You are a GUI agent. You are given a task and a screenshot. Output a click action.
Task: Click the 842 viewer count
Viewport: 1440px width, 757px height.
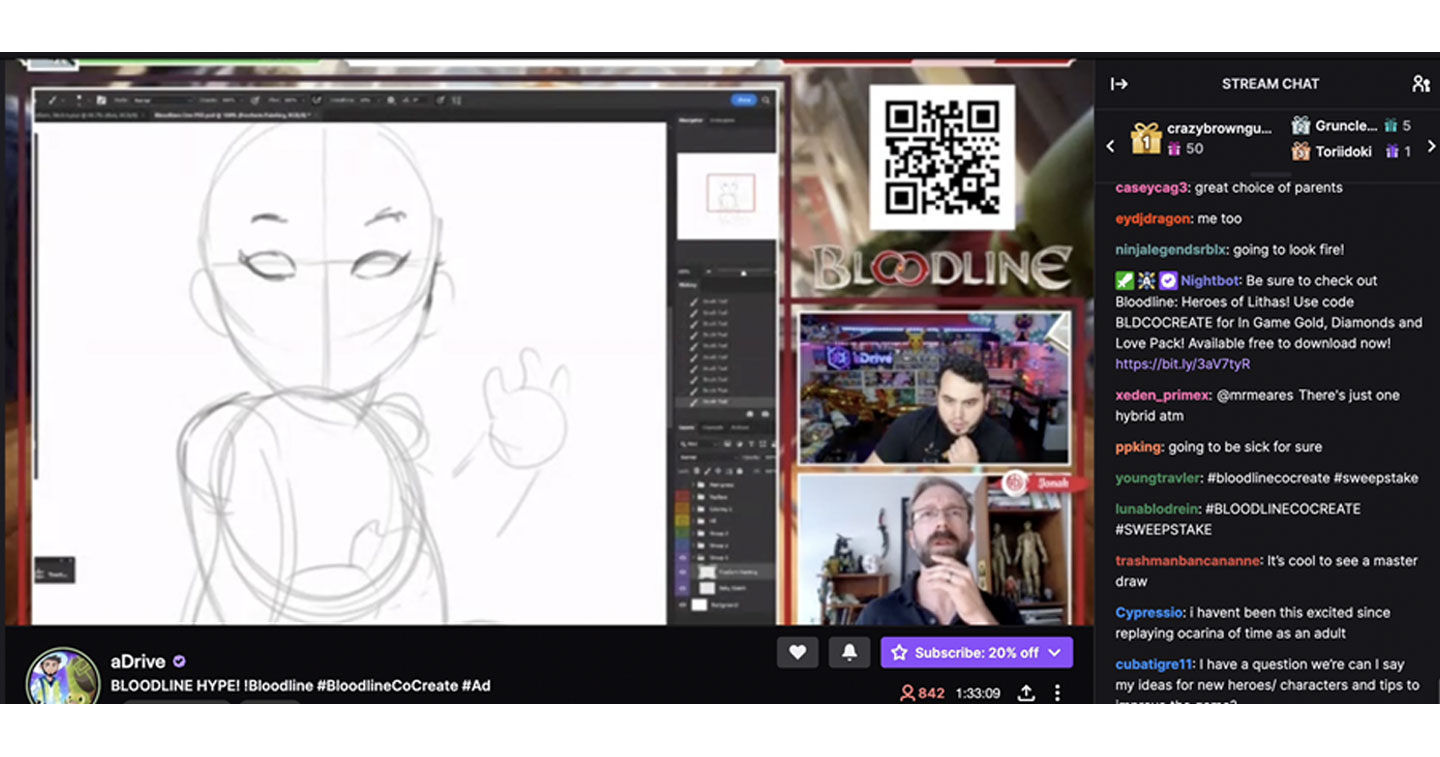point(922,693)
